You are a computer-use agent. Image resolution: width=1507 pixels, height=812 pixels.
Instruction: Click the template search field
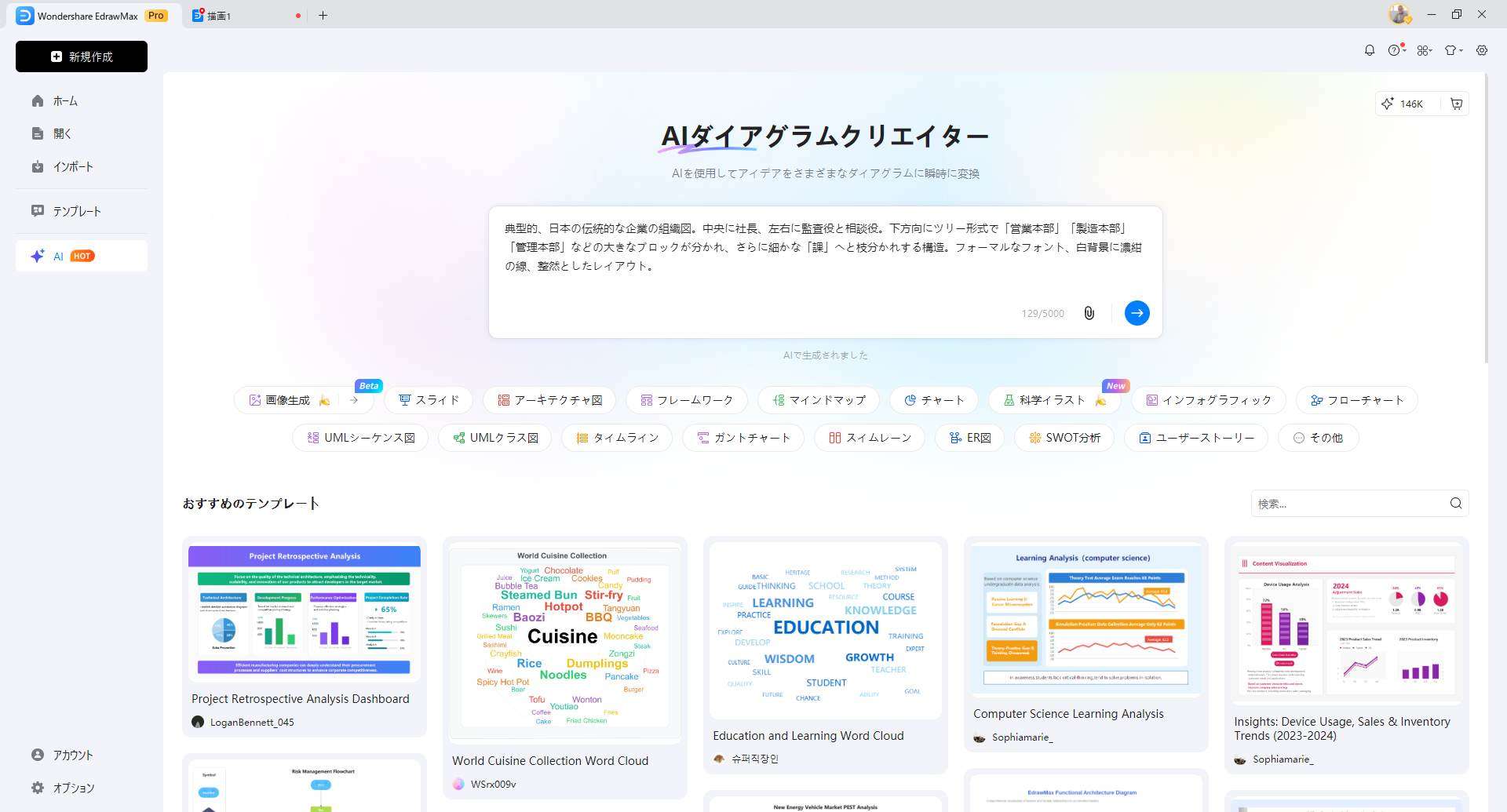tap(1350, 503)
